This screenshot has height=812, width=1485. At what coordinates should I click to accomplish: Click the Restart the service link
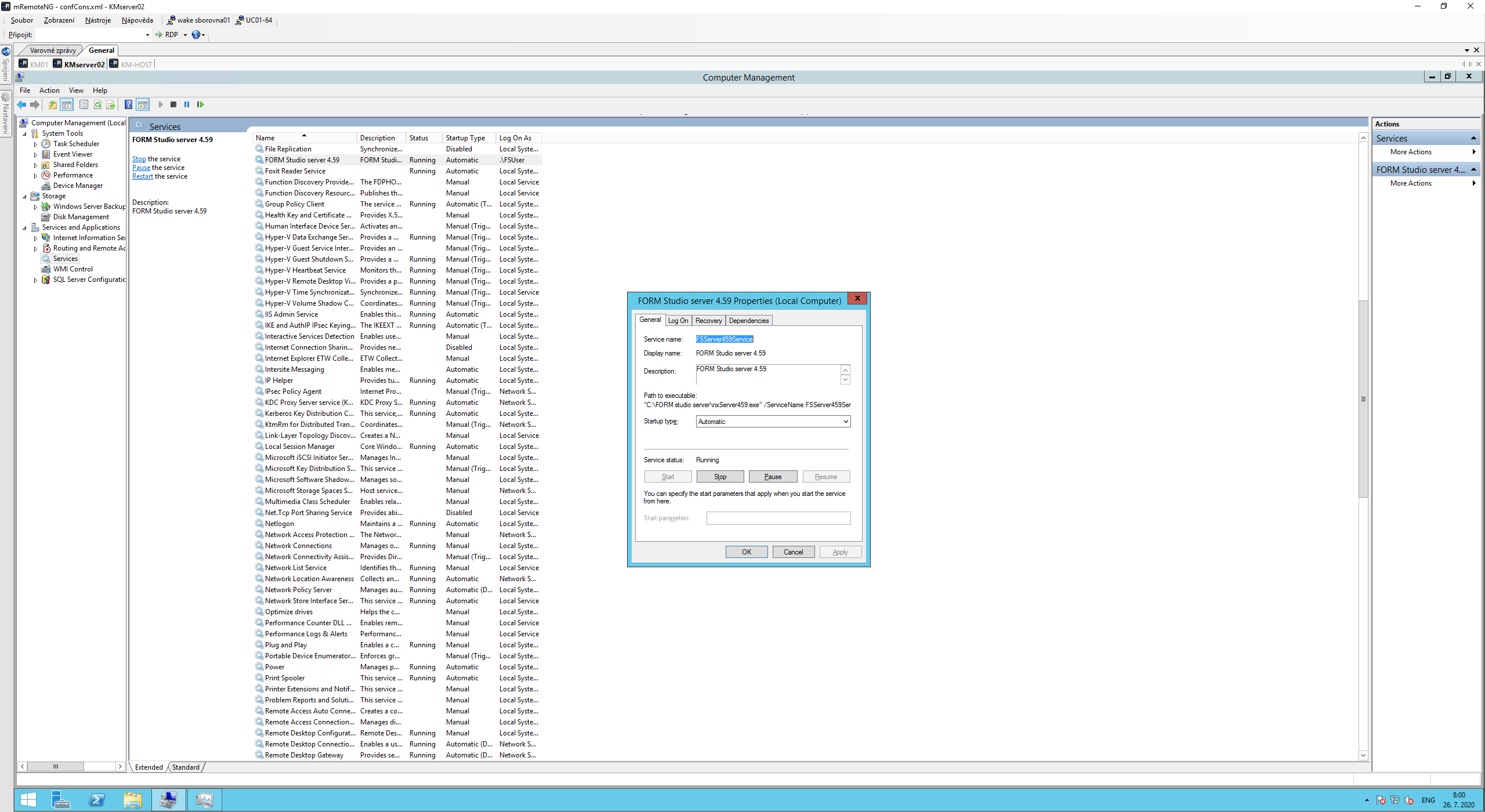pos(142,176)
